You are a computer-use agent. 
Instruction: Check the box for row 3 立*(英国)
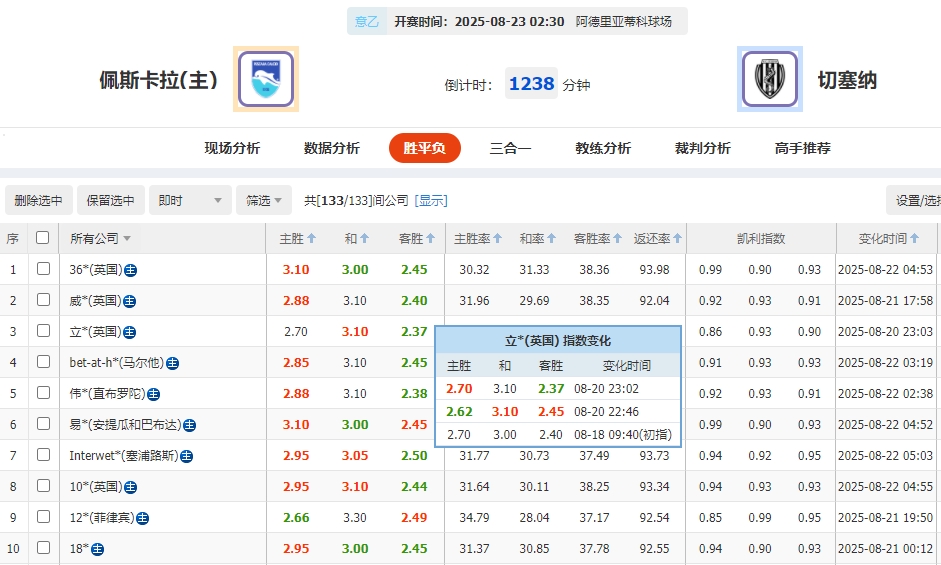[x=43, y=331]
